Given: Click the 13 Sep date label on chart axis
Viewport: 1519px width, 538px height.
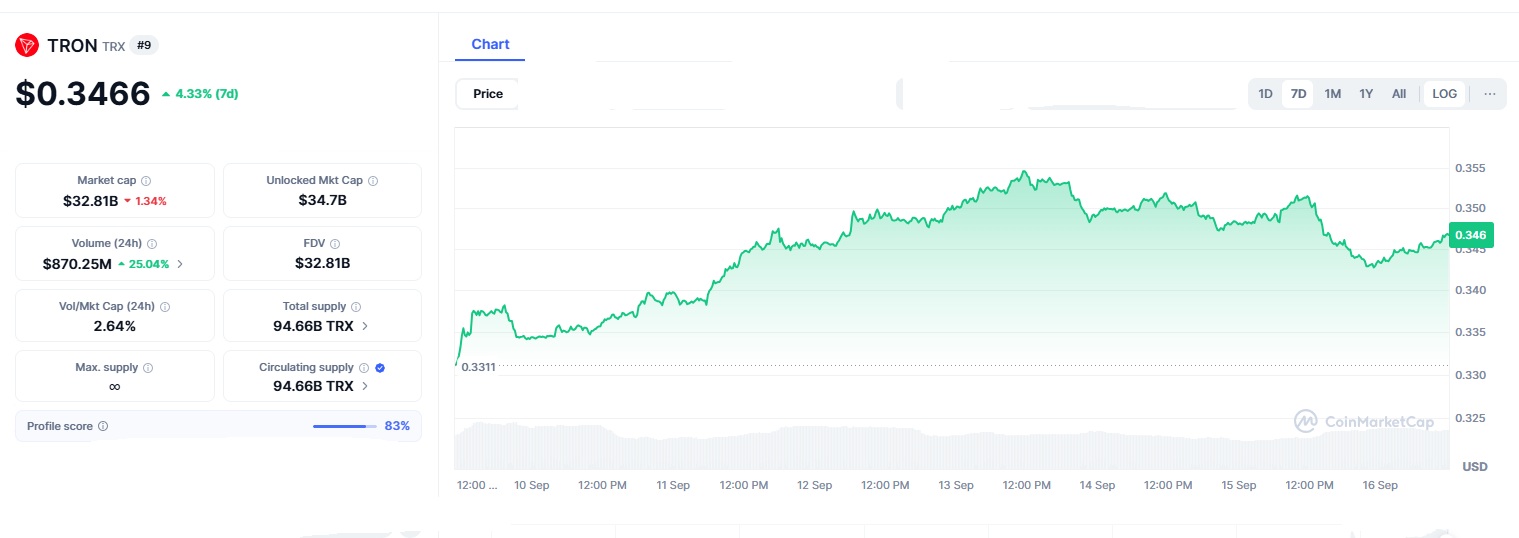Looking at the screenshot, I should (x=956, y=485).
